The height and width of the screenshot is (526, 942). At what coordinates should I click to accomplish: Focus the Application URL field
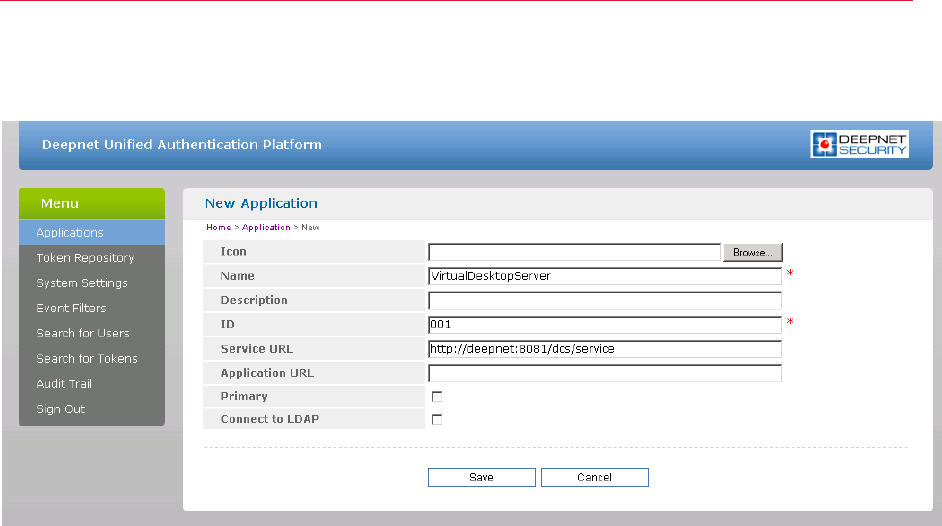pyautogui.click(x=605, y=373)
